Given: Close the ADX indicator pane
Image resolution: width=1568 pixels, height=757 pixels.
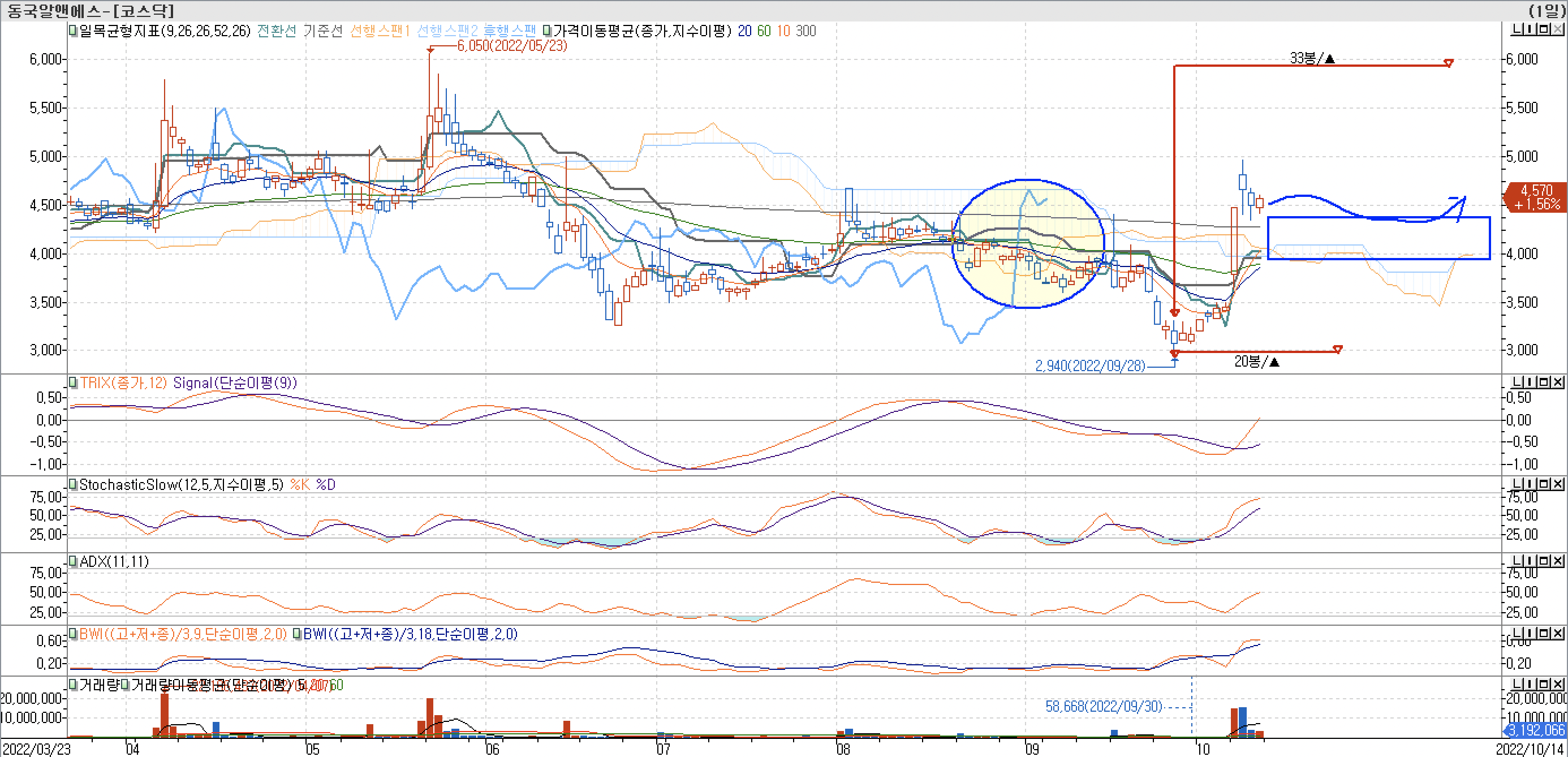Looking at the screenshot, I should [1558, 560].
